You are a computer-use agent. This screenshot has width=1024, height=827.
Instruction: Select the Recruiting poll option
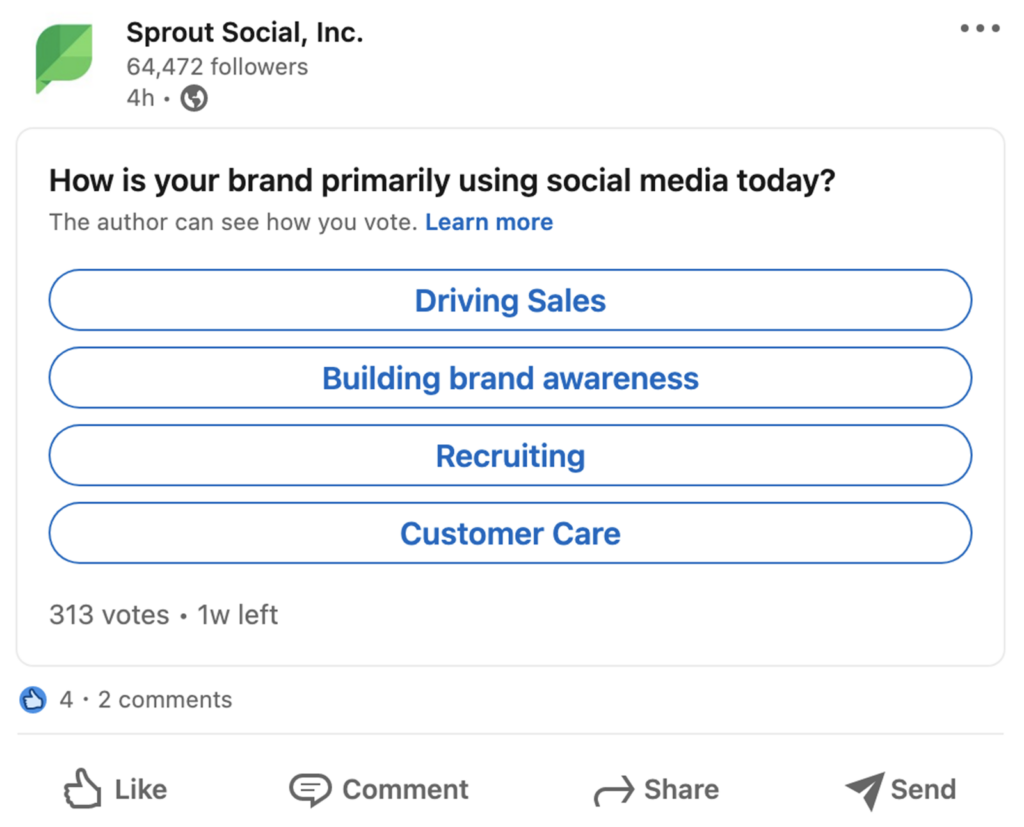510,455
